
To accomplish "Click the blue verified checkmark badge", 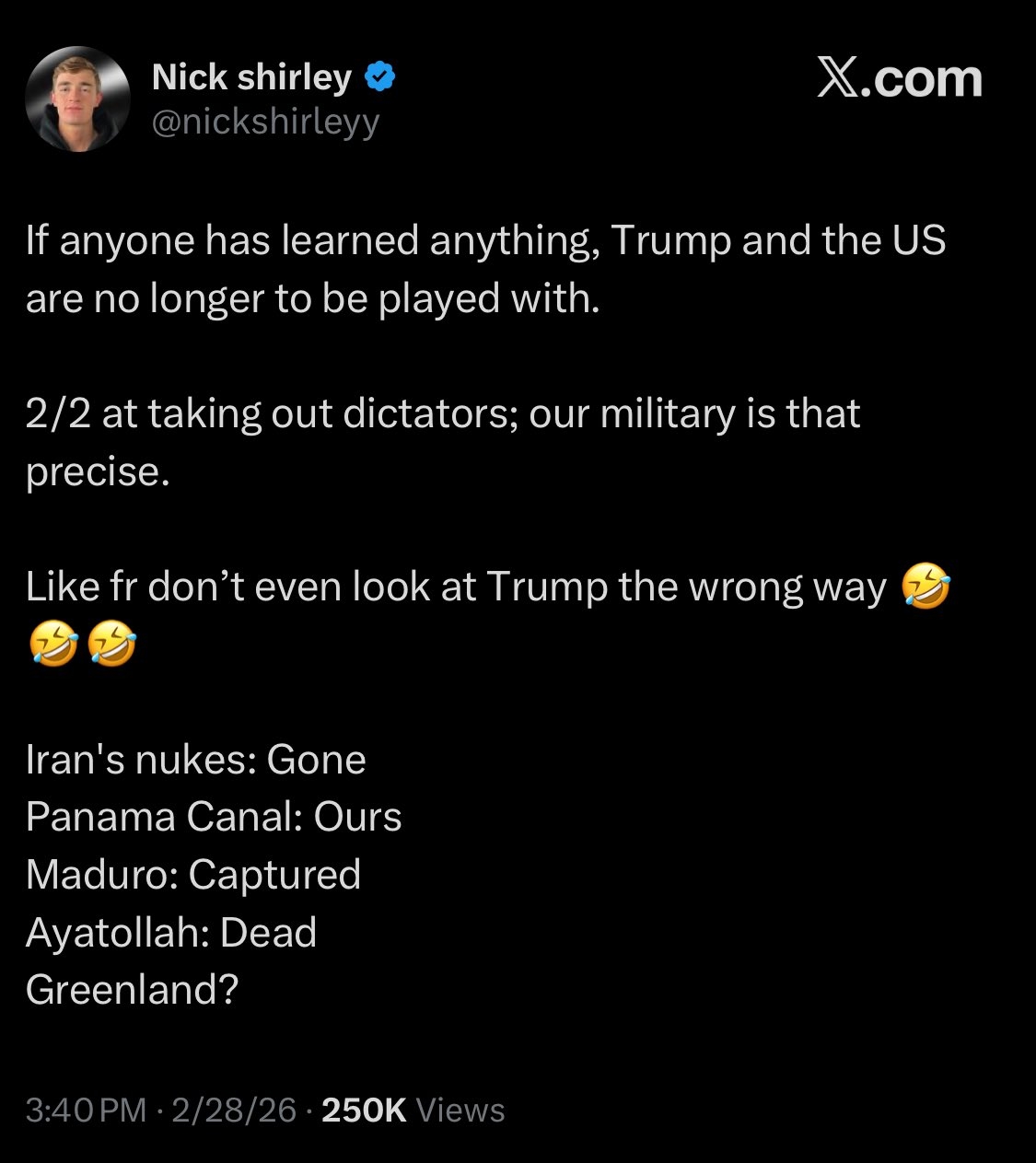I will (x=381, y=77).
